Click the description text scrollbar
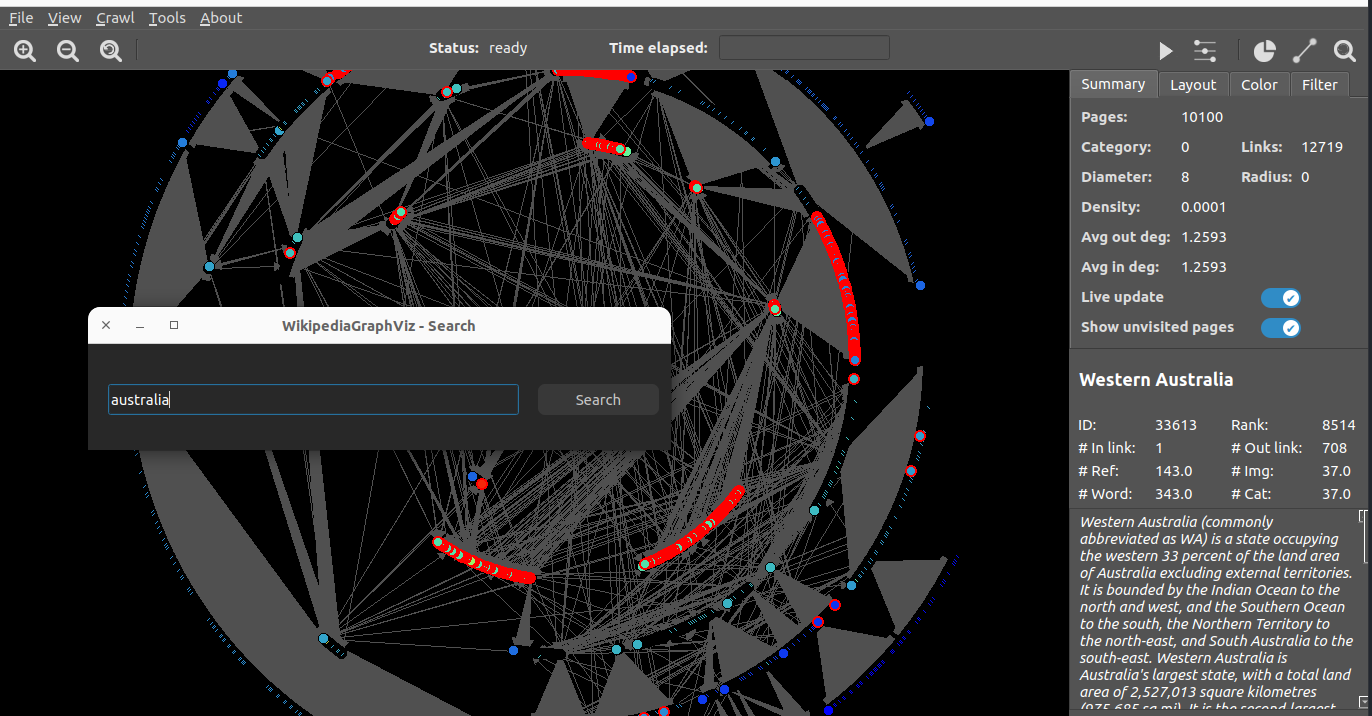 tap(1362, 610)
